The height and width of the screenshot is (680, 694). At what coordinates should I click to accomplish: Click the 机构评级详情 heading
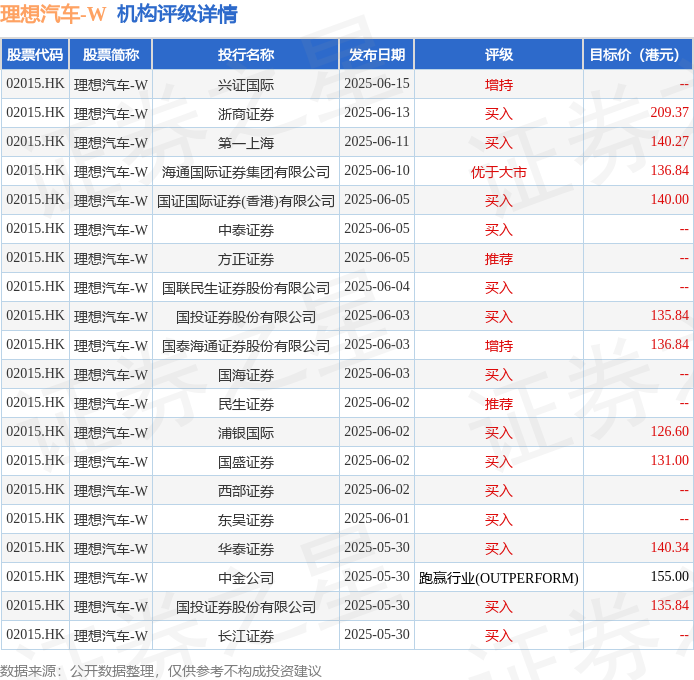click(x=177, y=14)
